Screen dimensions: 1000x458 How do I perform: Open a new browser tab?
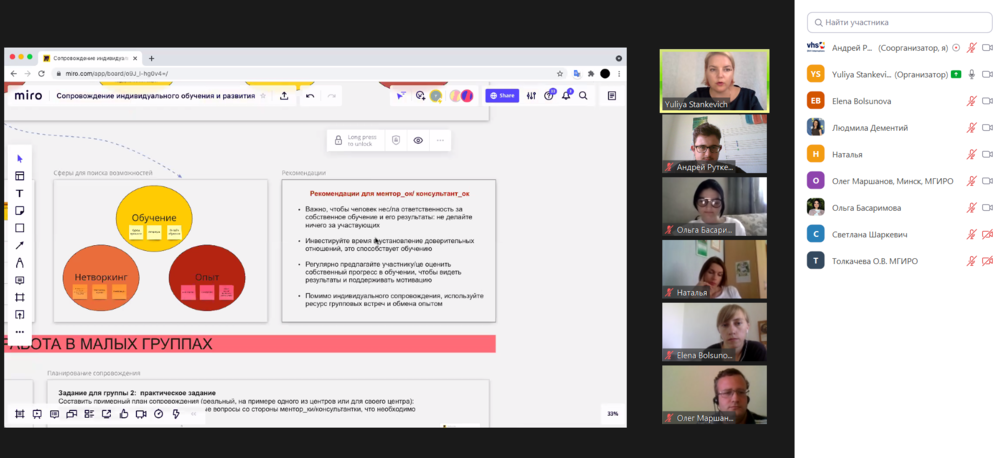[x=152, y=58]
